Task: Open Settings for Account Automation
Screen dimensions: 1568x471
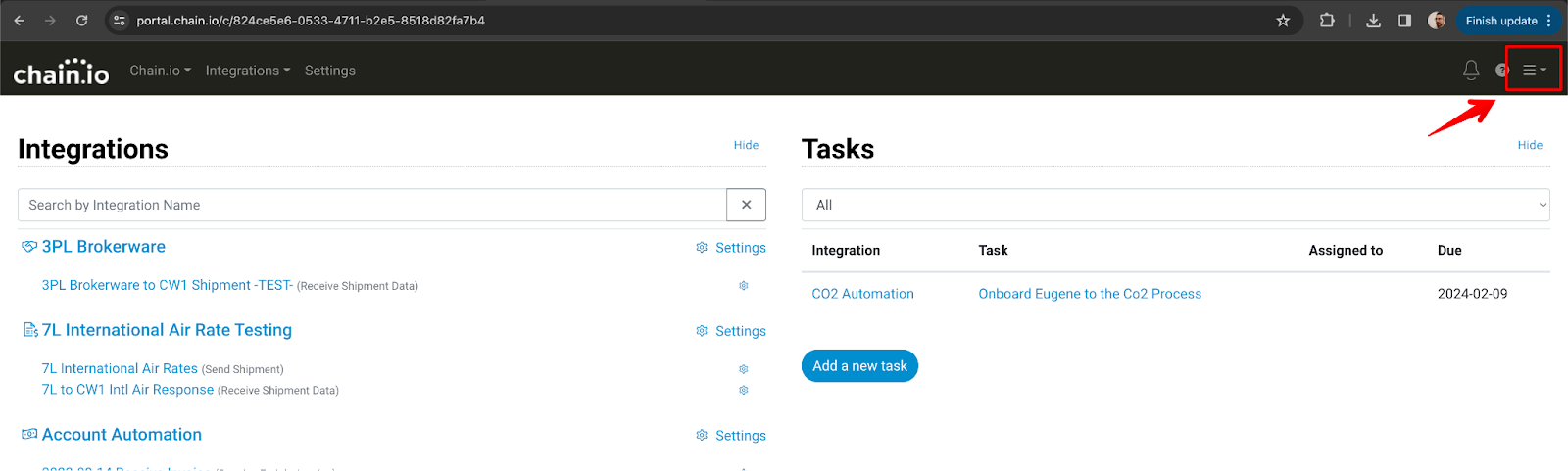Action: tap(731, 436)
